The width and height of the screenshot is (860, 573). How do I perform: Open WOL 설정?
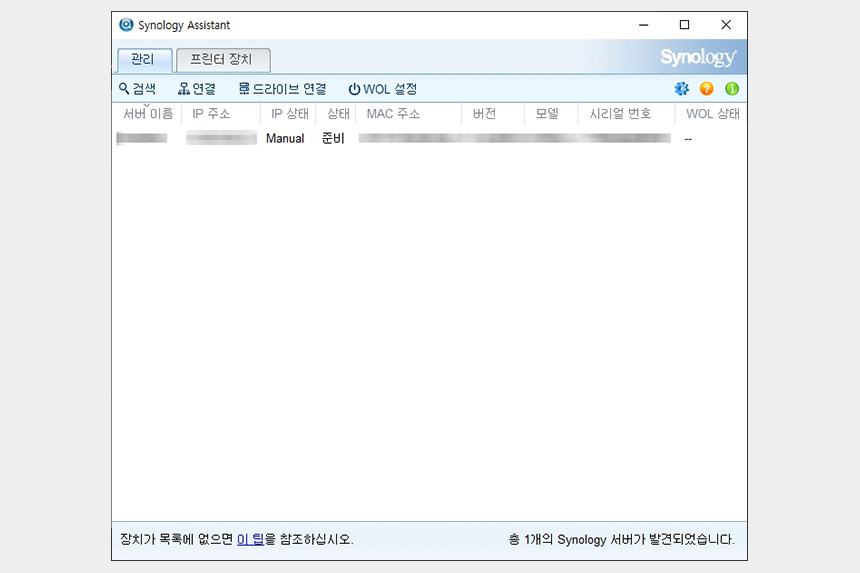pos(383,89)
